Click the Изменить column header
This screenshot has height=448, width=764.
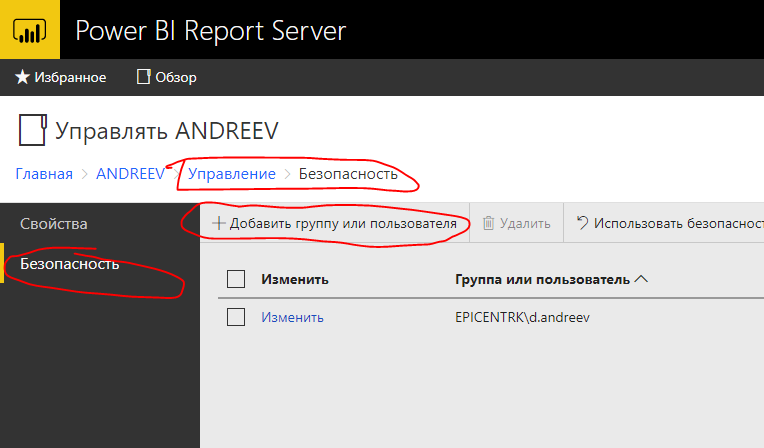[295, 279]
